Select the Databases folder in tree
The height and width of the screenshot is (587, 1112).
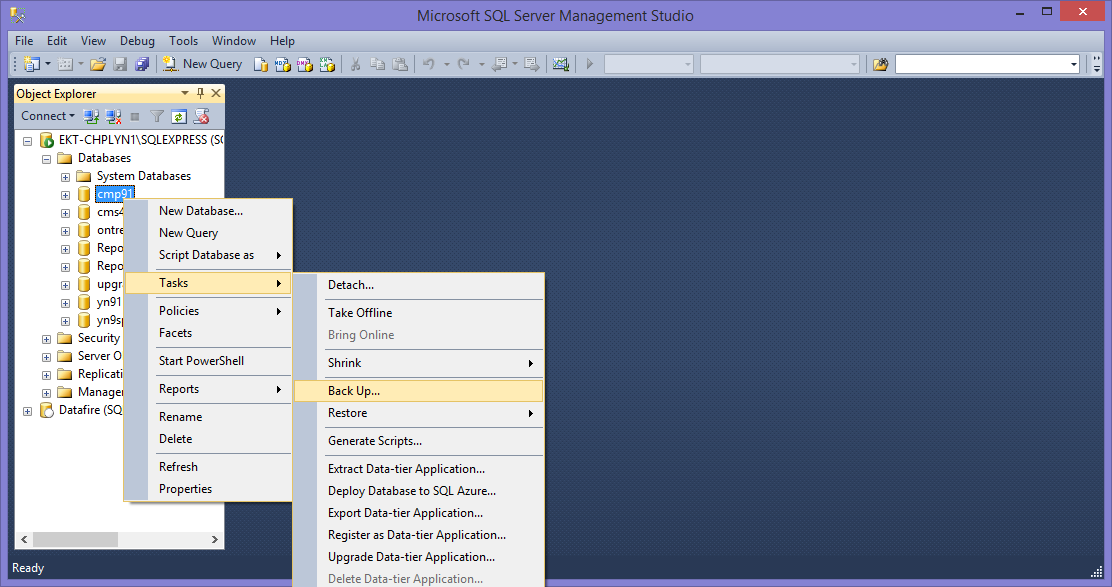pyautogui.click(x=104, y=158)
